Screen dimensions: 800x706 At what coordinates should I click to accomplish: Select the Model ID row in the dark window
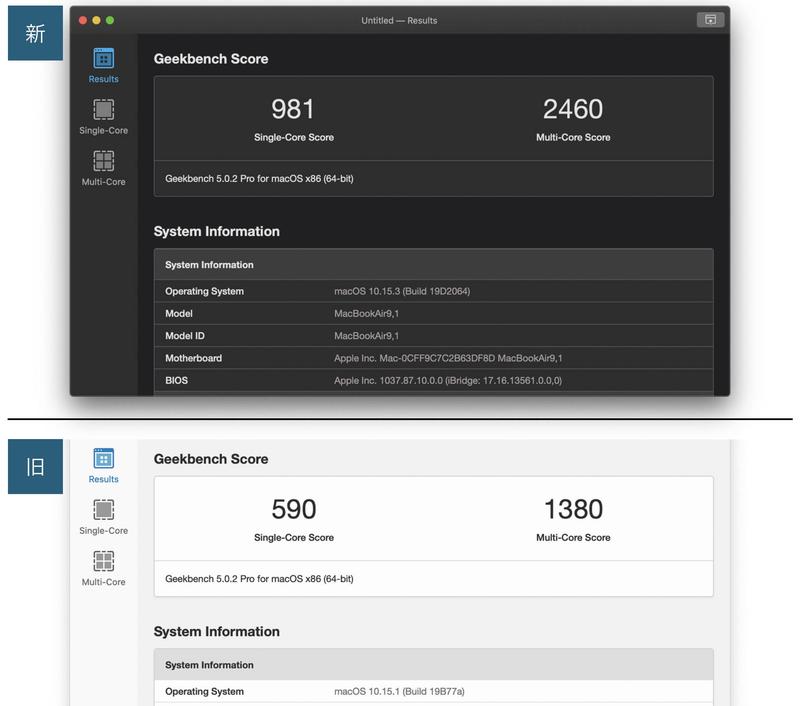(x=433, y=336)
